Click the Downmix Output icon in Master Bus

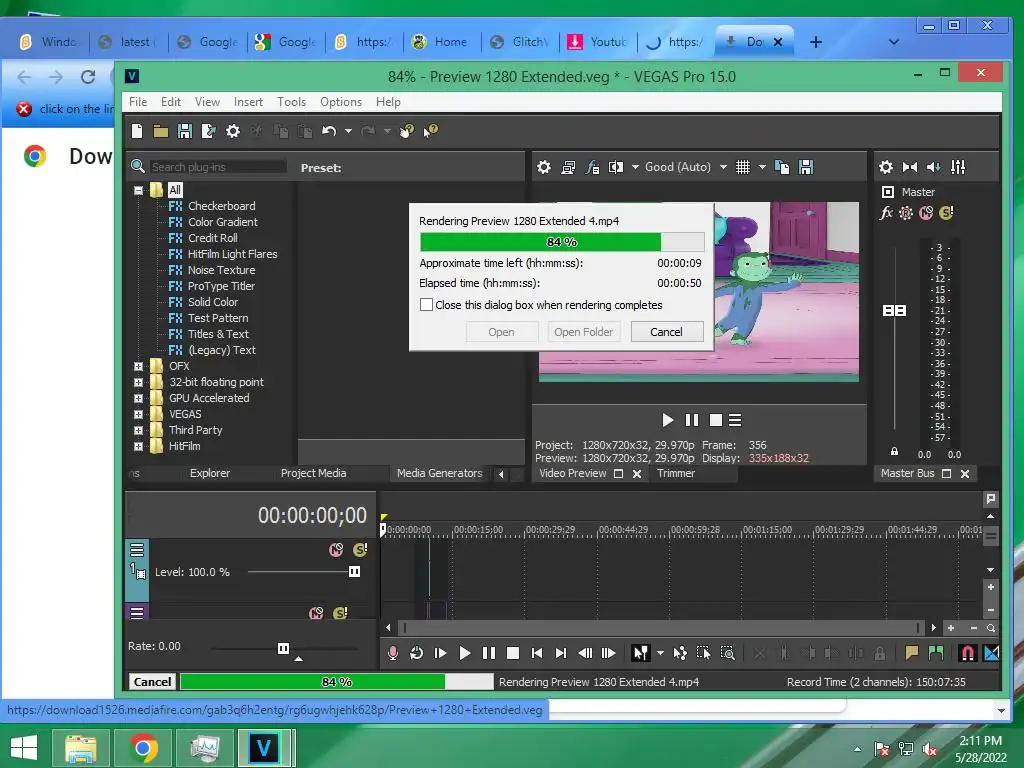910,167
